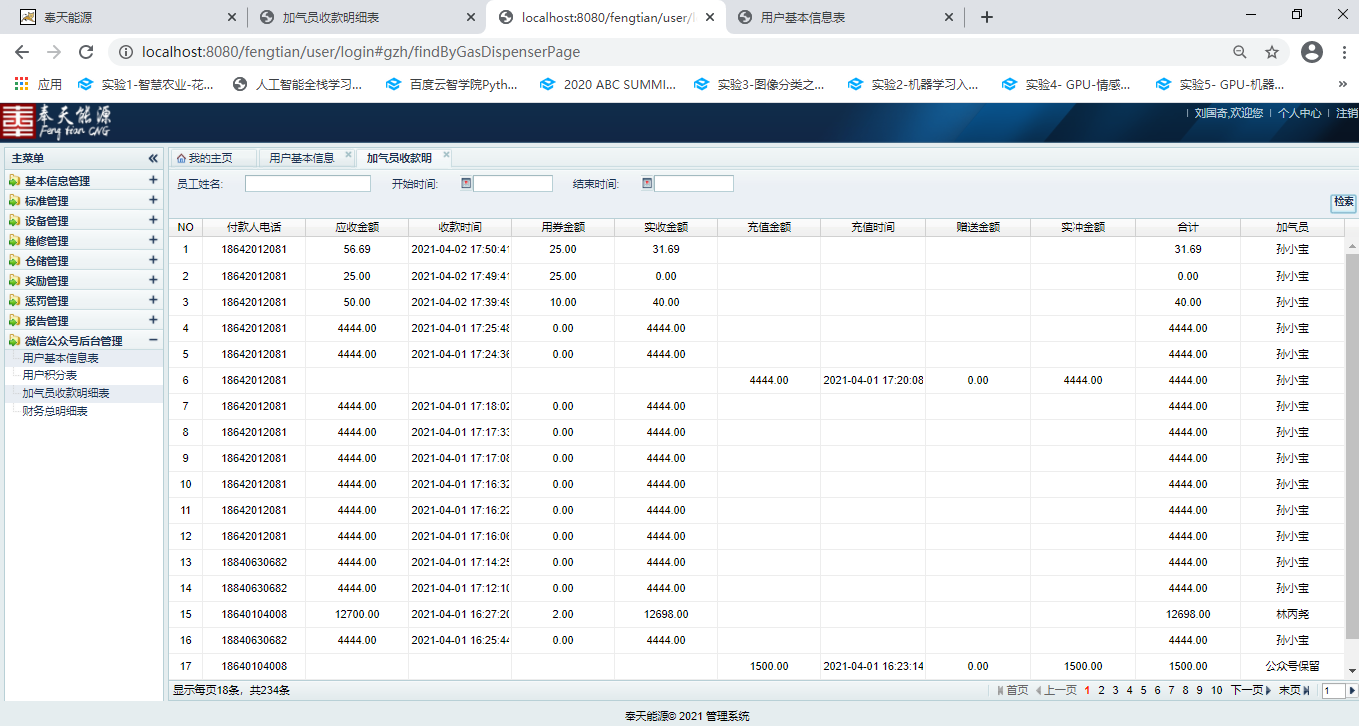Expand the 报告管理 menu section
This screenshot has height=726, width=1359.
153,321
